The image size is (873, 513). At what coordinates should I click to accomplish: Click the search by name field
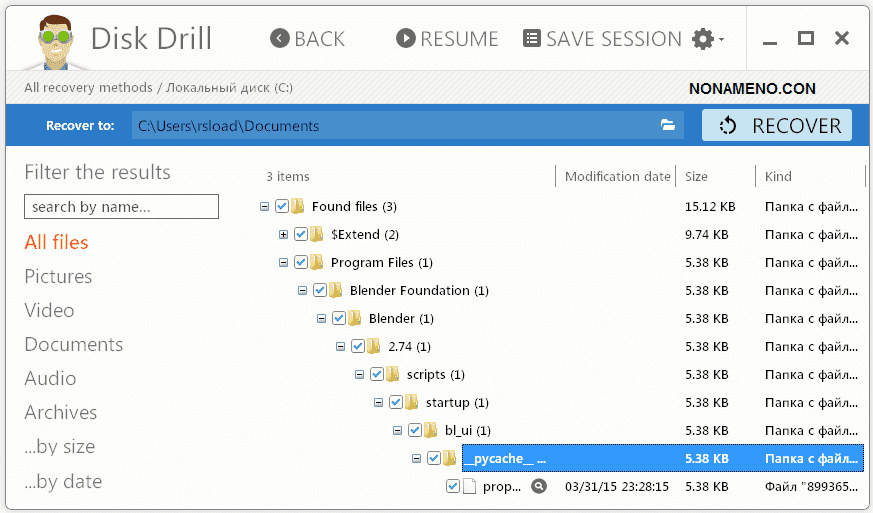(121, 207)
